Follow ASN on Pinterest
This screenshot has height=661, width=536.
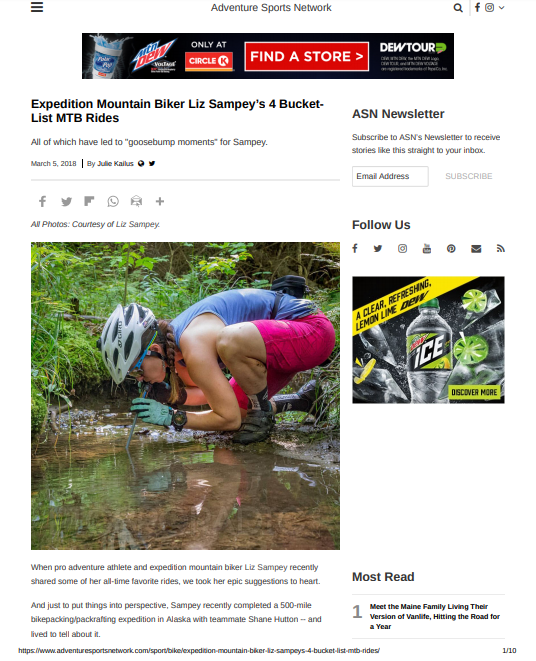tap(451, 248)
